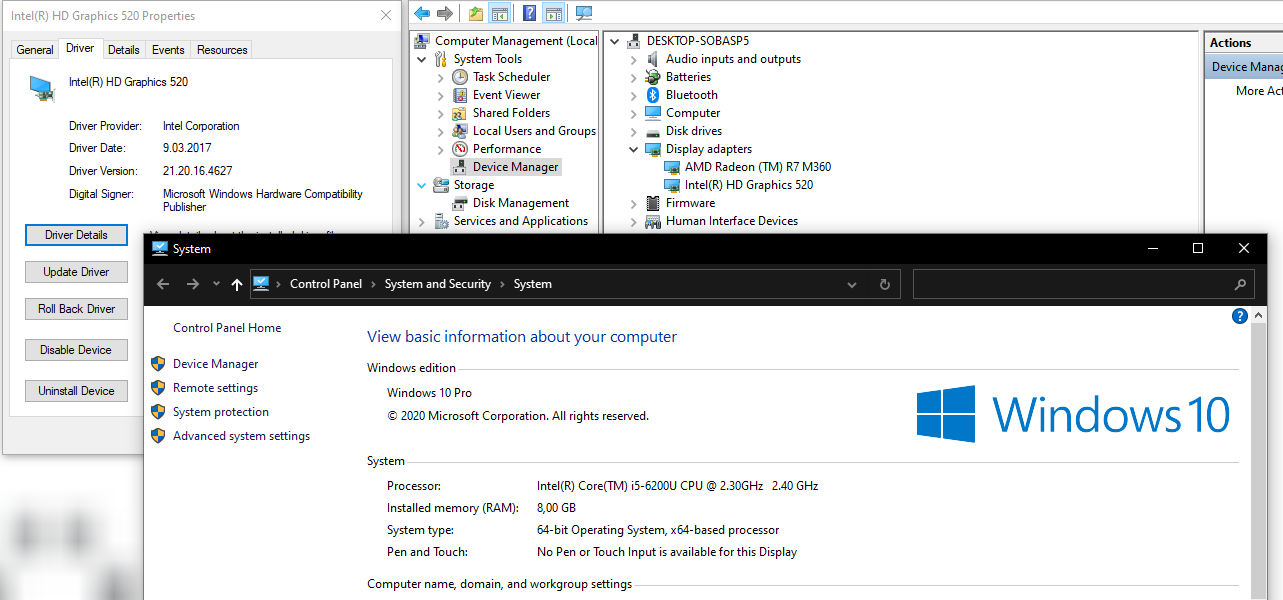Image resolution: width=1283 pixels, height=600 pixels.
Task: Open the Resources tab in Properties
Action: [x=221, y=50]
